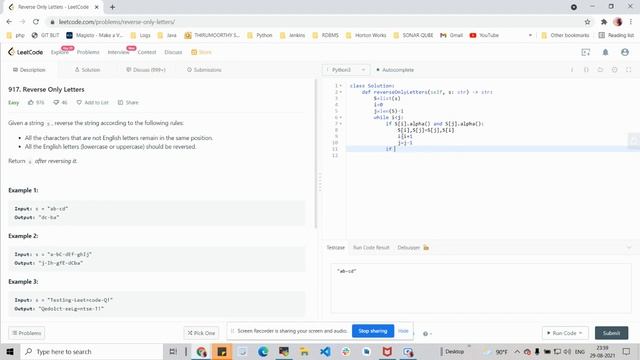Open the Interview menu item
Screen dimensions: 640x360
point(118,52)
